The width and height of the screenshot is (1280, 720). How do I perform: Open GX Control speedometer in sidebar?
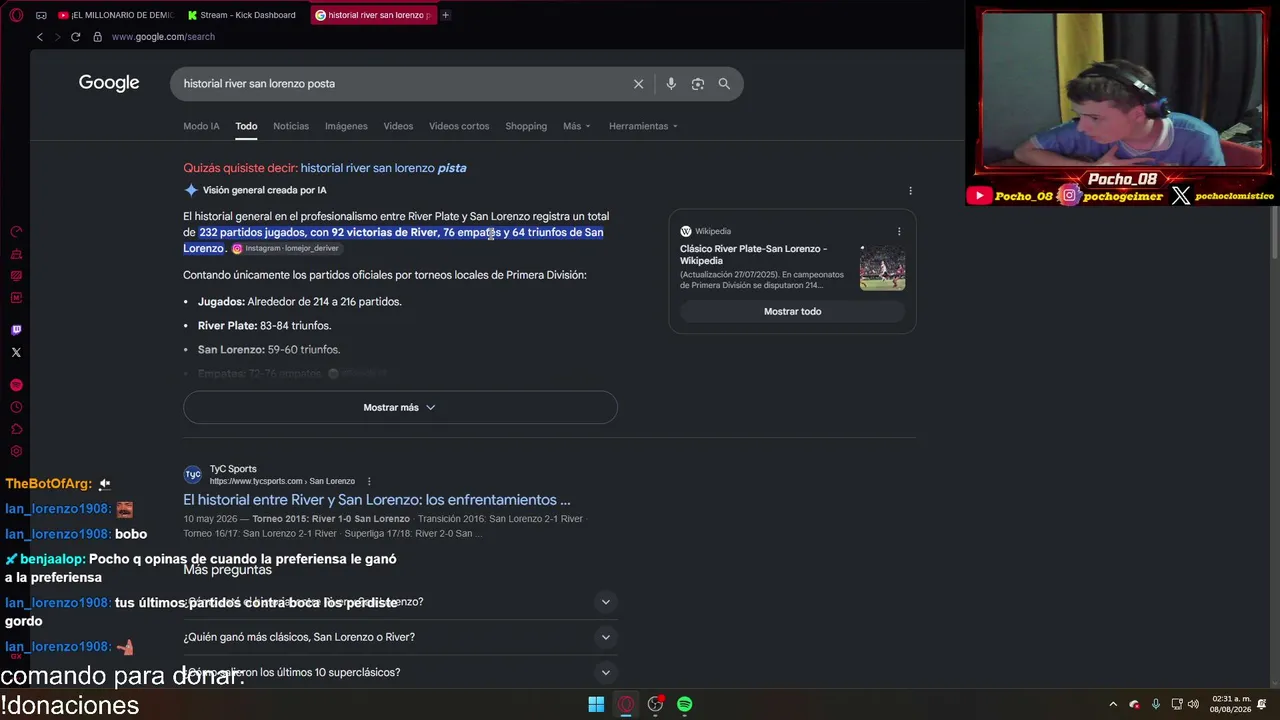16,232
